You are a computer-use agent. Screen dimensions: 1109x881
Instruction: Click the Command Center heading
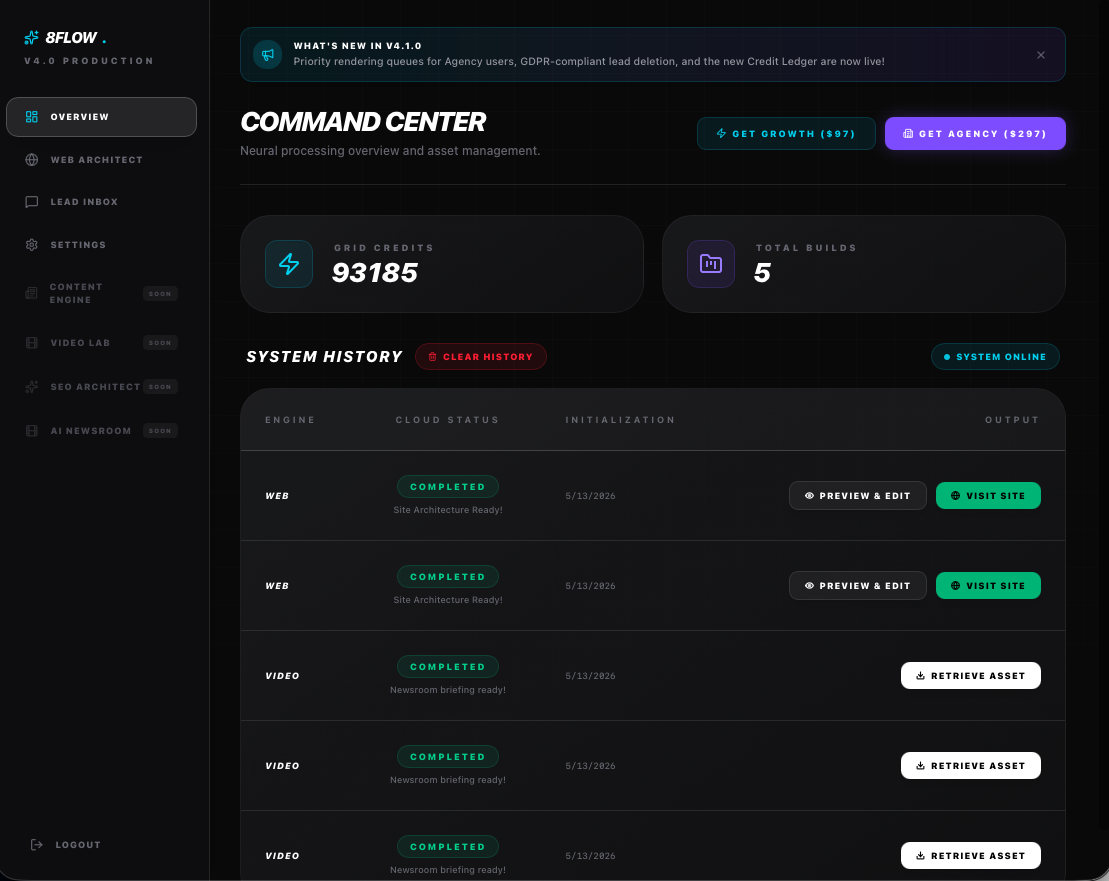tap(363, 122)
